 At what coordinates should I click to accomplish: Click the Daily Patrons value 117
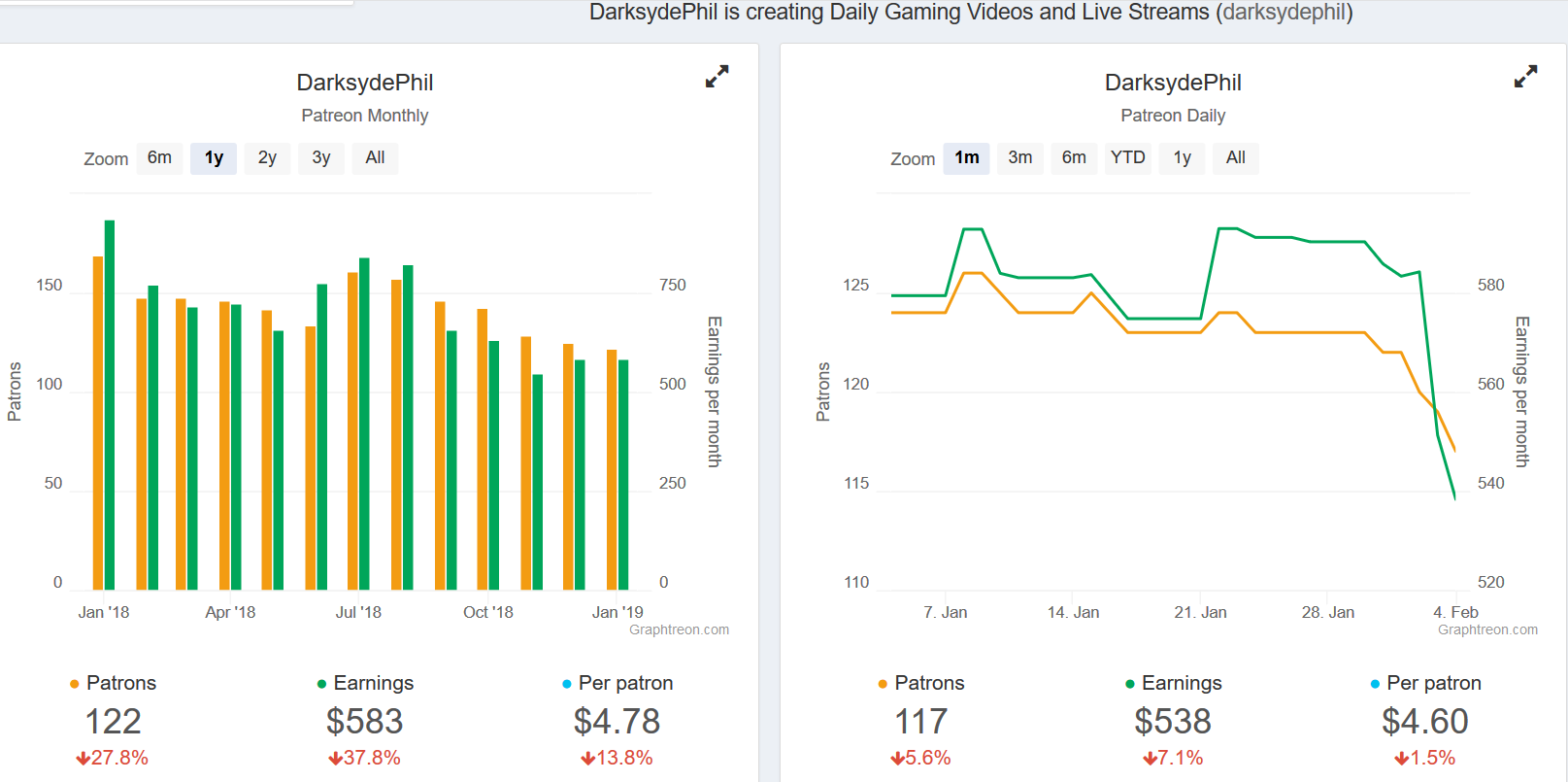(920, 722)
